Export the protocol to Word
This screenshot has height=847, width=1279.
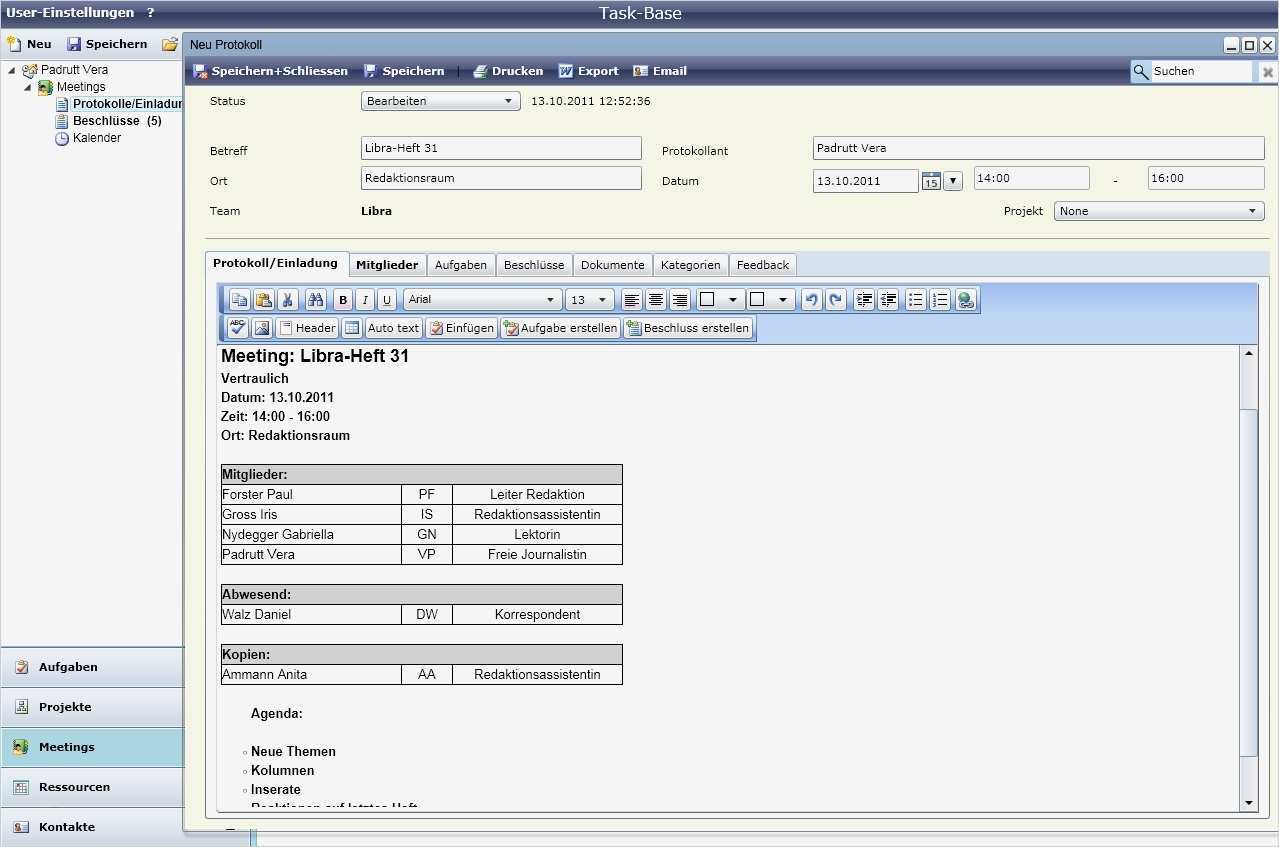click(x=588, y=71)
